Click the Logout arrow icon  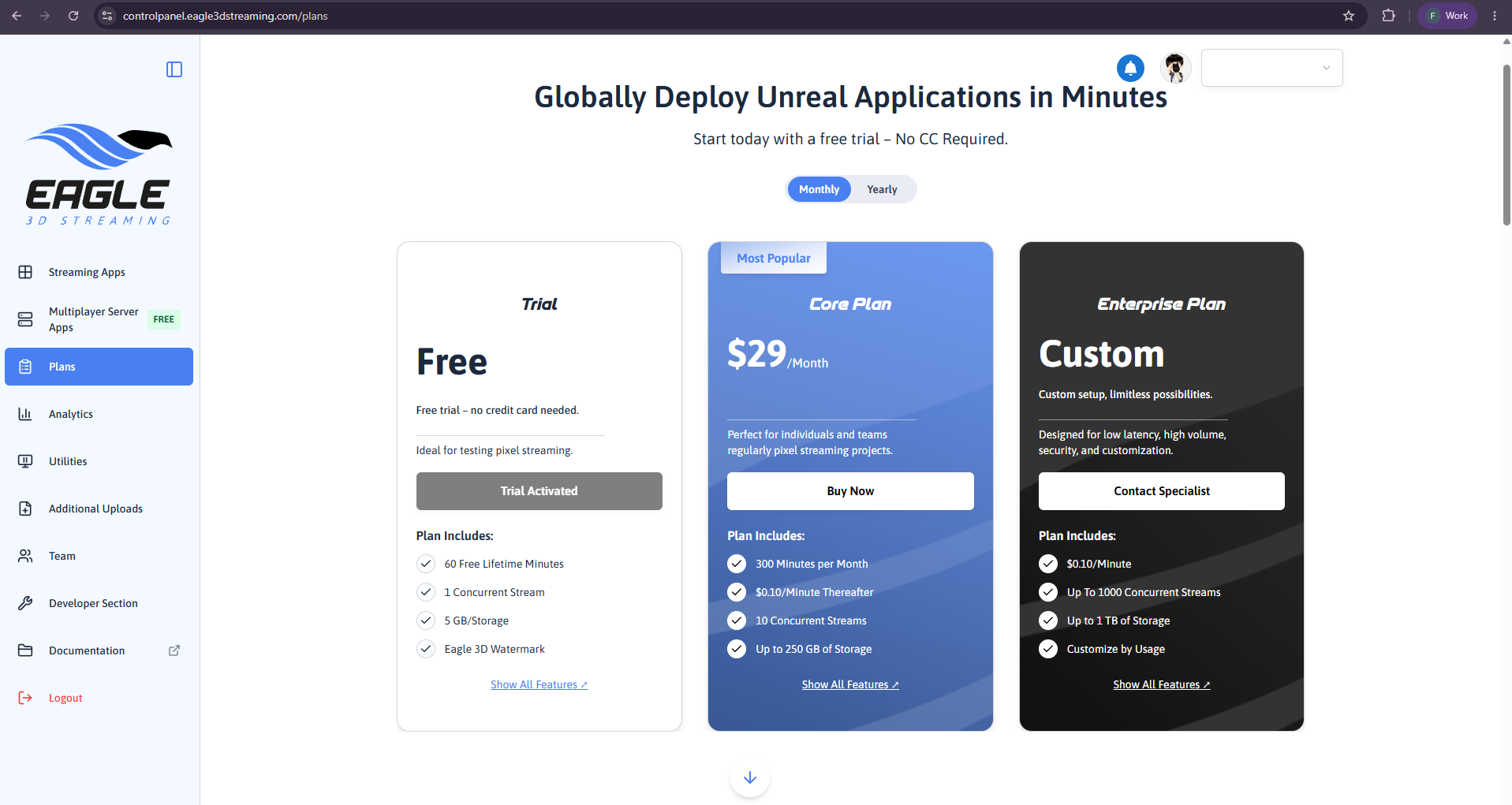pyautogui.click(x=25, y=698)
